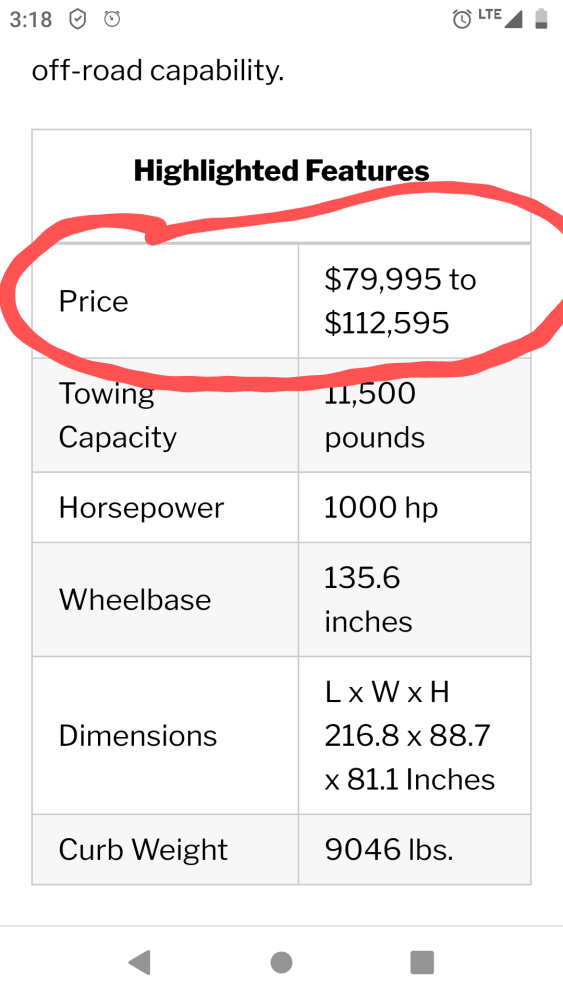Tap the $79,995 to $112,595 price value
Viewport: 563px width, 1000px height.
[x=400, y=301]
